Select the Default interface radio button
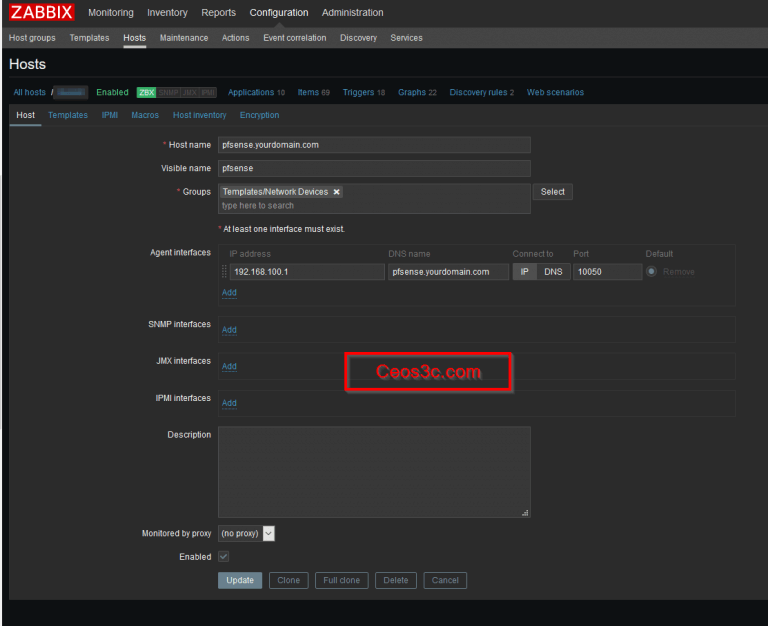This screenshot has height=626, width=768. (x=651, y=271)
